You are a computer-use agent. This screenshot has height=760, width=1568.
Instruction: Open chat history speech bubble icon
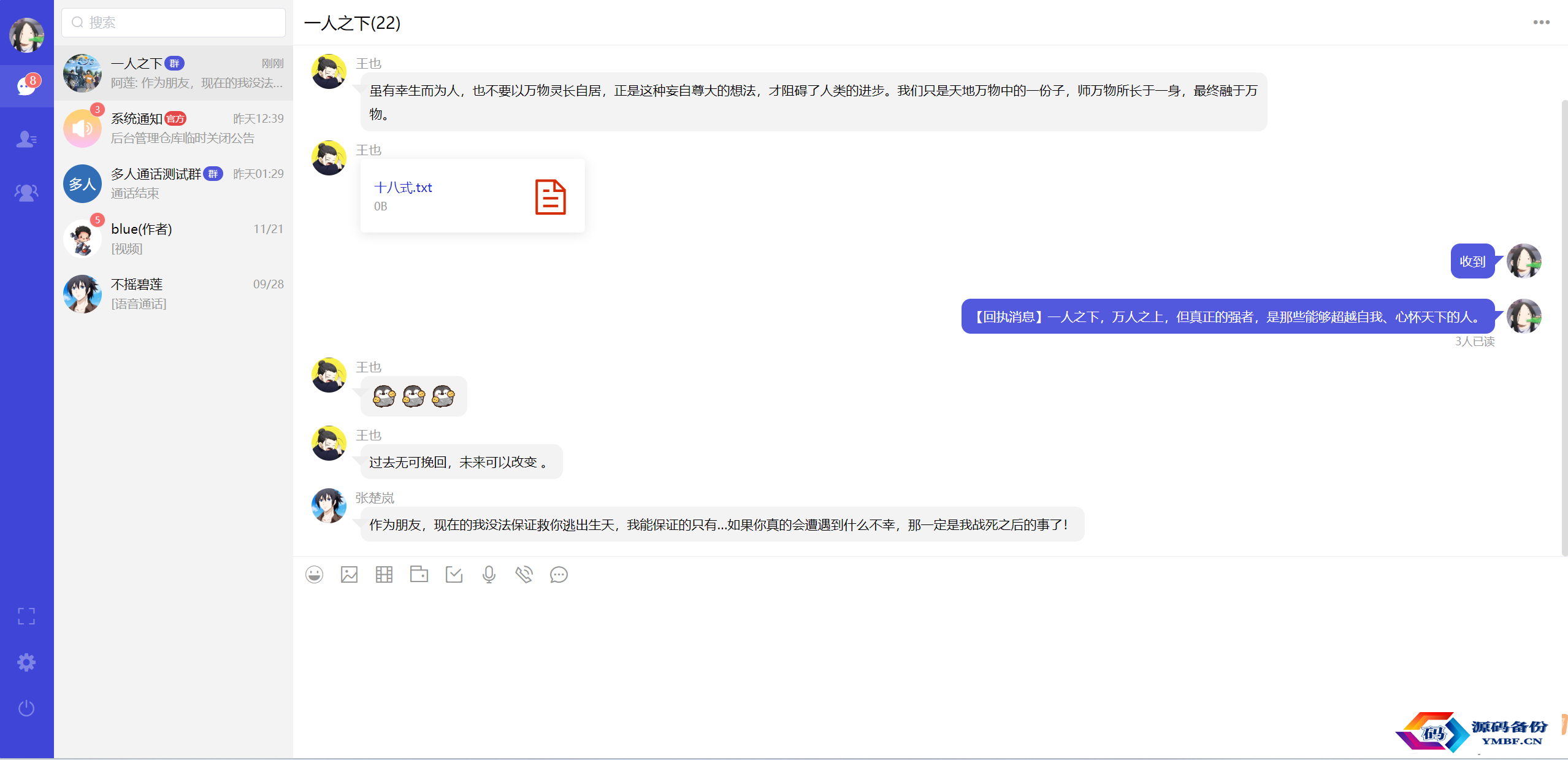coord(559,575)
